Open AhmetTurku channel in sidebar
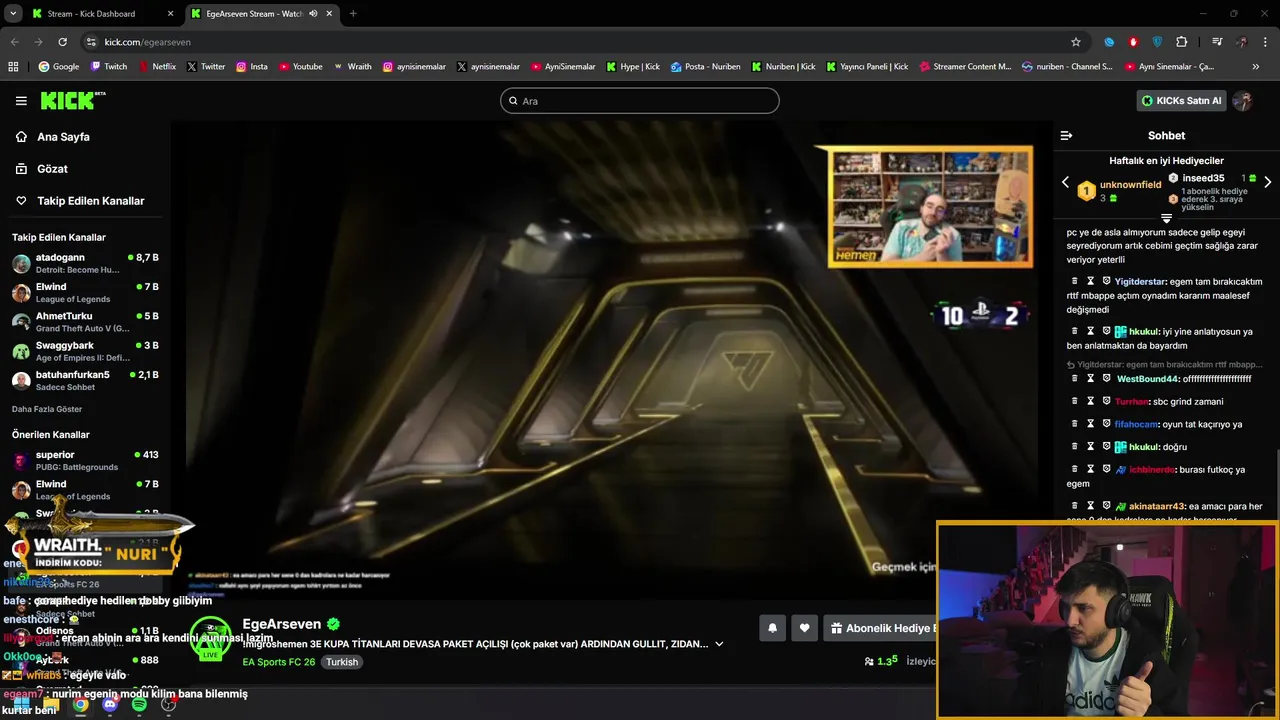The width and height of the screenshot is (1280, 720). coord(85,322)
